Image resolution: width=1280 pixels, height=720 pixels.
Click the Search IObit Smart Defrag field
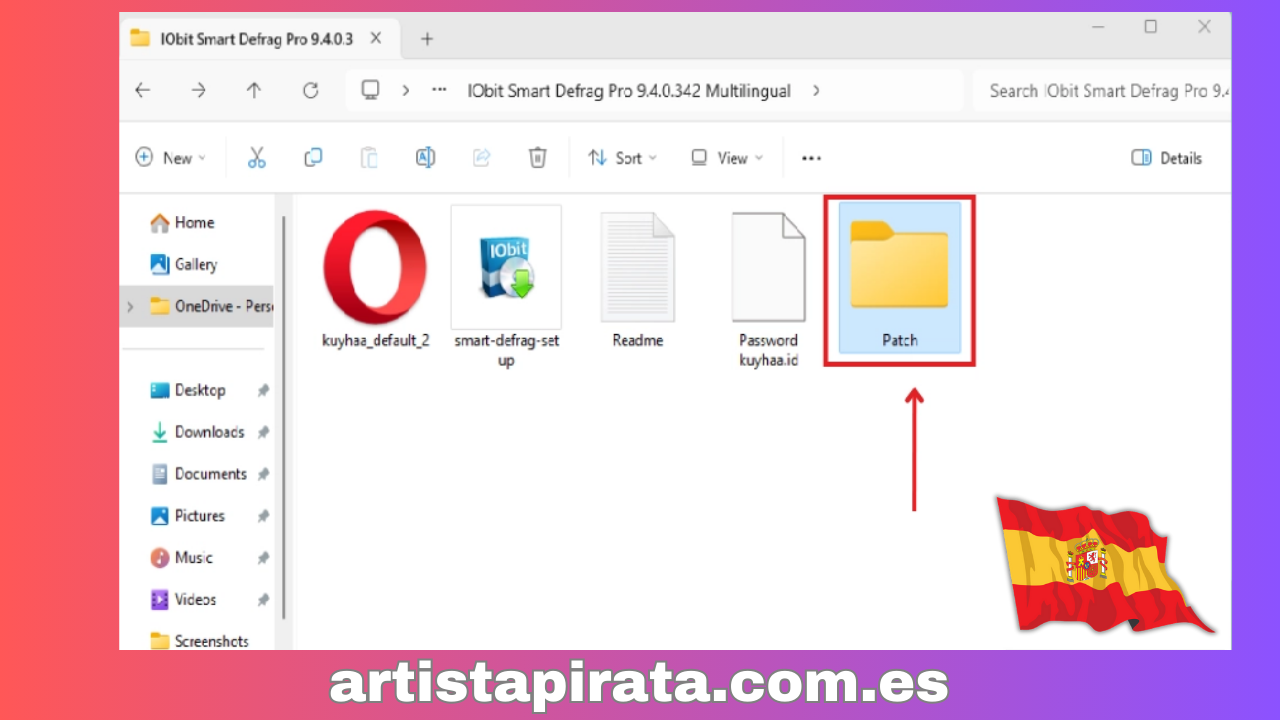(1102, 90)
